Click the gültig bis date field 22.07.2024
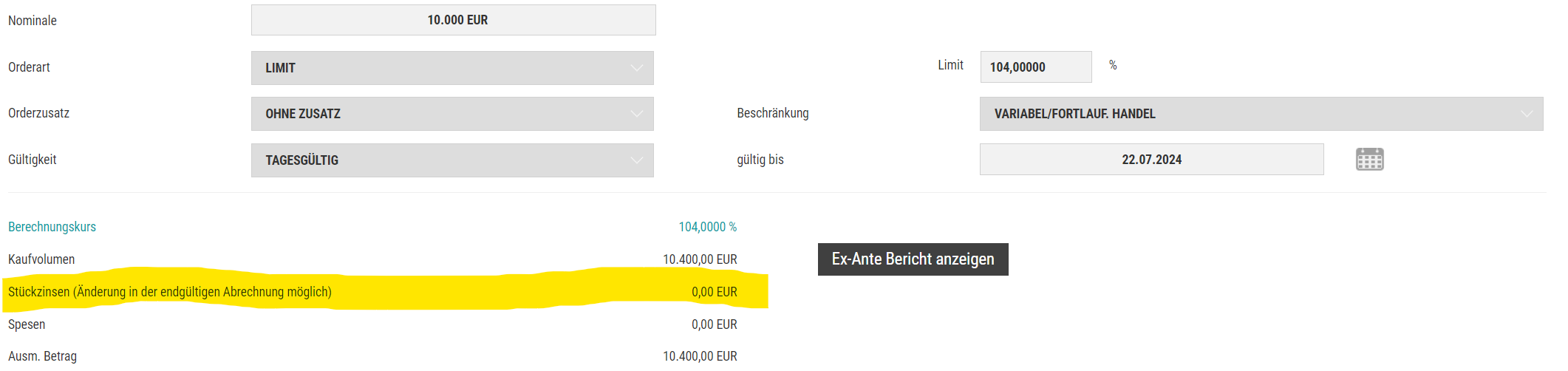The height and width of the screenshot is (371, 1568). click(1151, 160)
